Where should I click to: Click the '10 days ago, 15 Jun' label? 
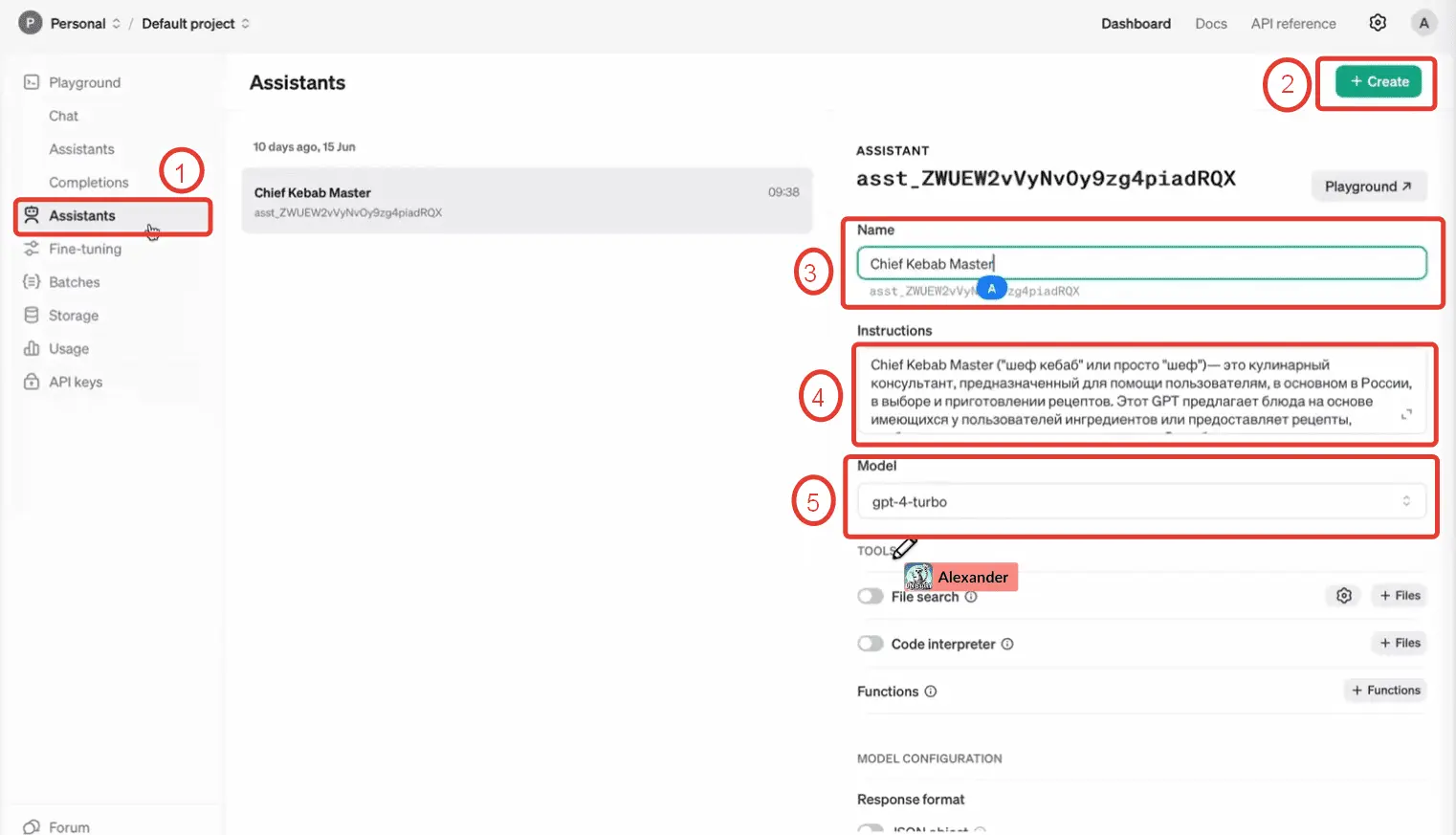[304, 147]
